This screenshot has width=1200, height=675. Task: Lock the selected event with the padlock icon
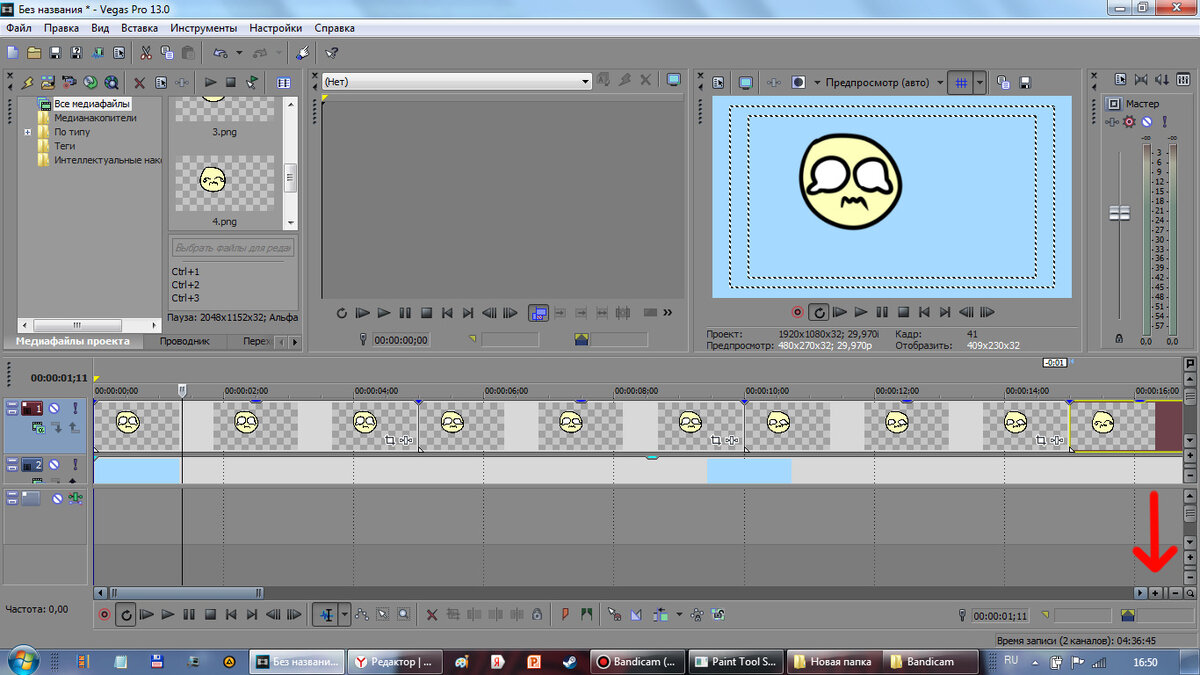[537, 615]
